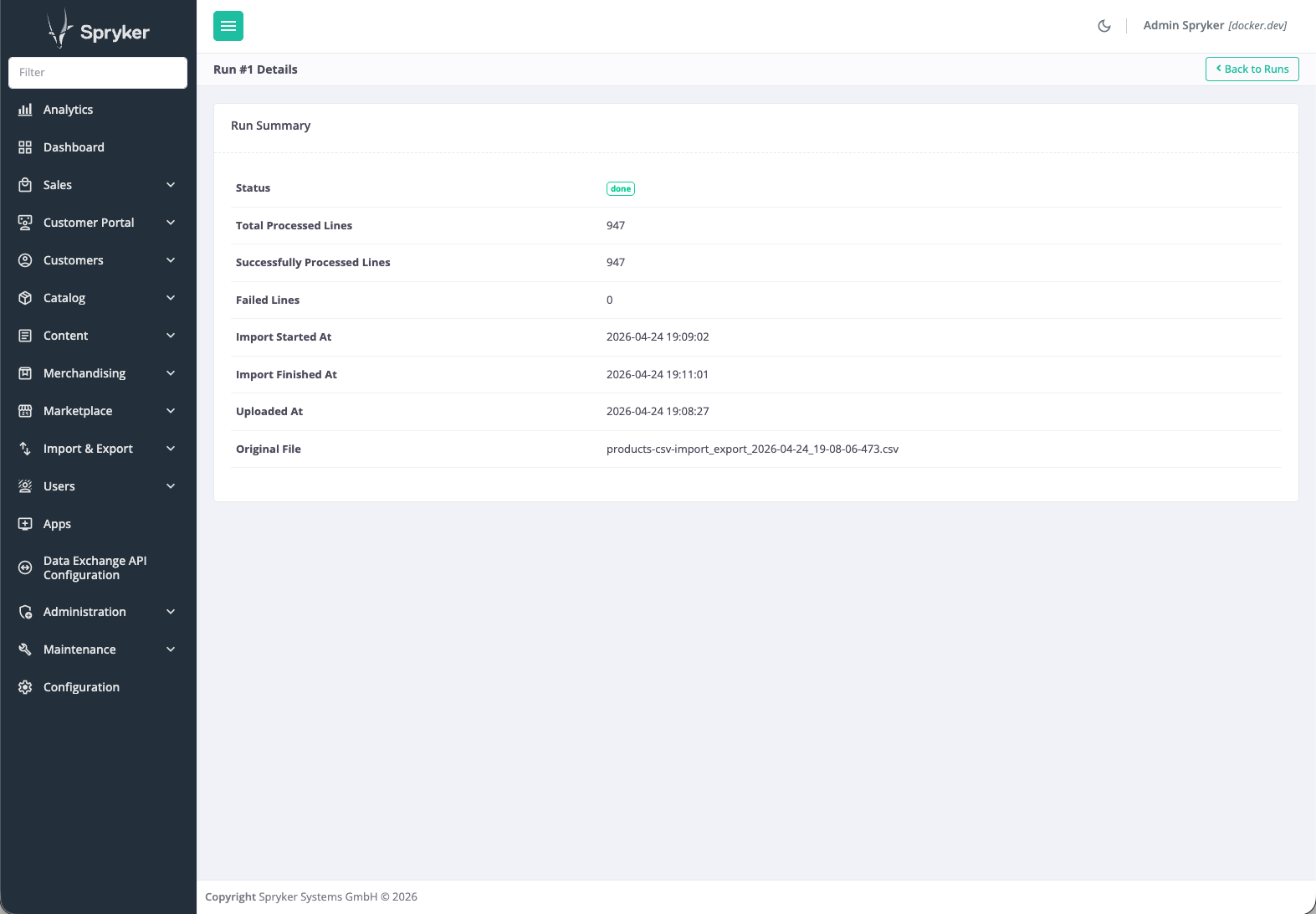The image size is (1316, 914).
Task: Expand the Sales menu chevron
Action: click(x=171, y=185)
